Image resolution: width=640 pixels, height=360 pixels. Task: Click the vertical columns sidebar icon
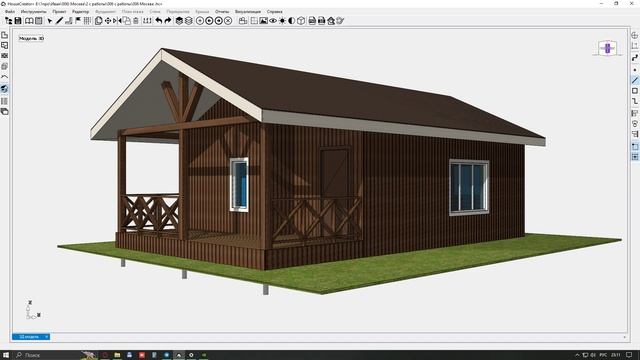point(4,101)
